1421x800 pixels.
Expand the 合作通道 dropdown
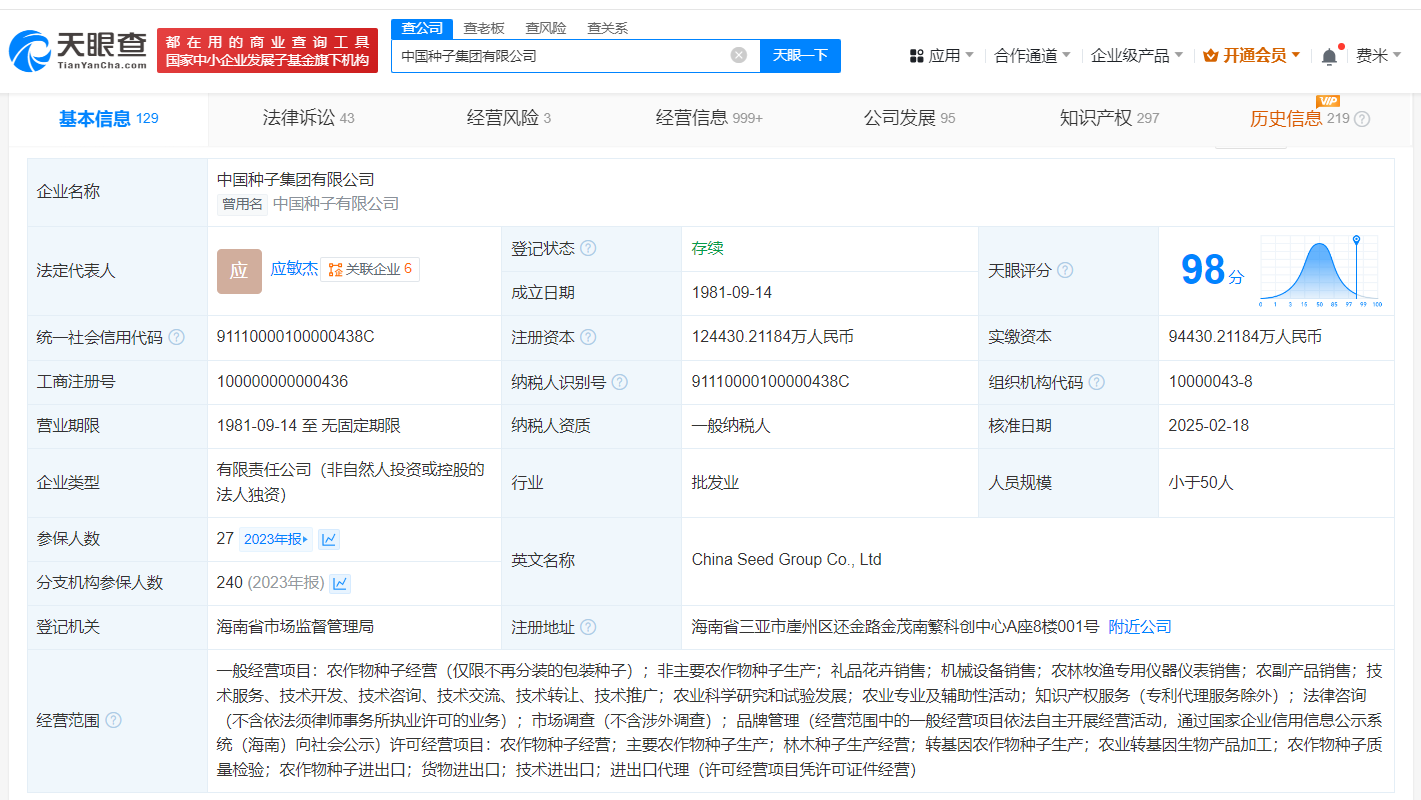coord(1032,56)
